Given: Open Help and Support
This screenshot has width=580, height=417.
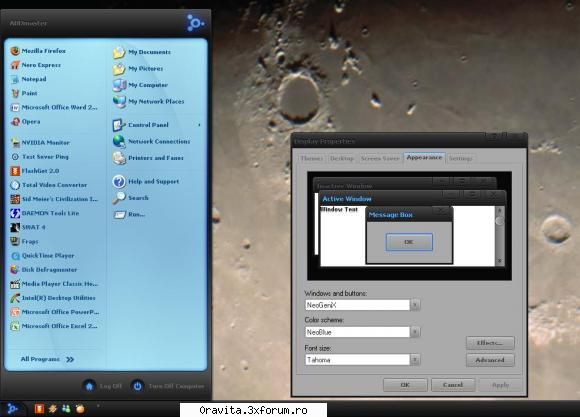Looking at the screenshot, I should click(x=146, y=181).
